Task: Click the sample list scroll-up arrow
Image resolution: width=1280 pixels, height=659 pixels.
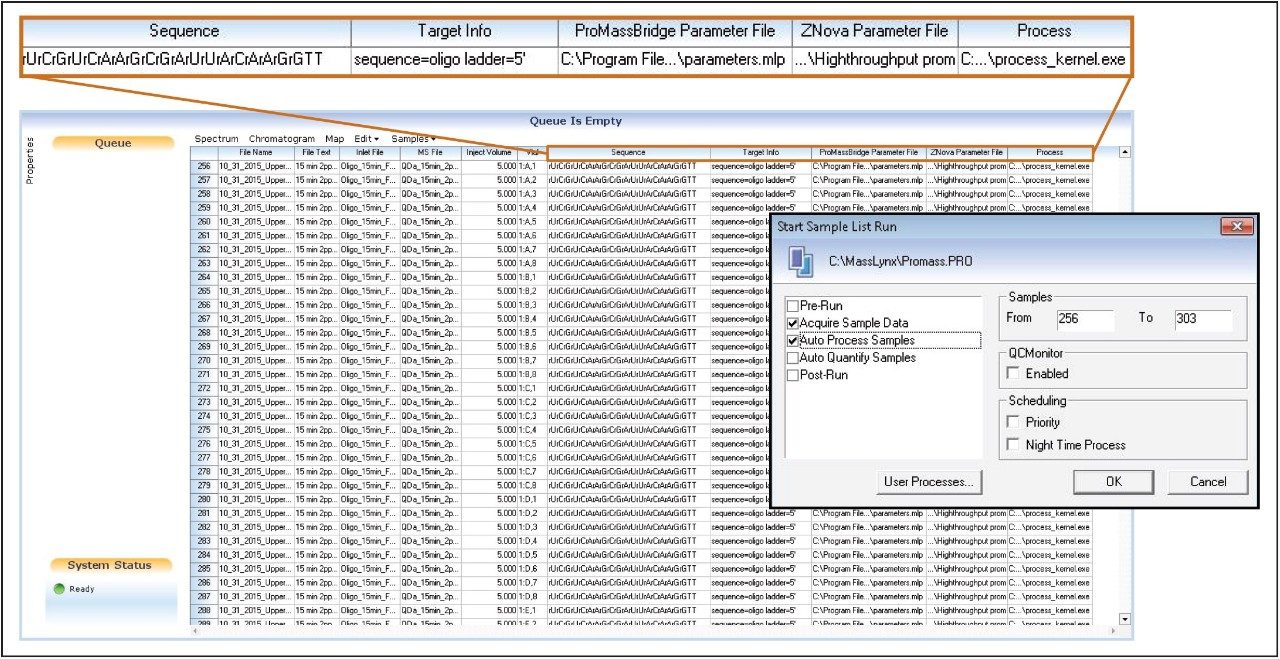Action: [1125, 153]
